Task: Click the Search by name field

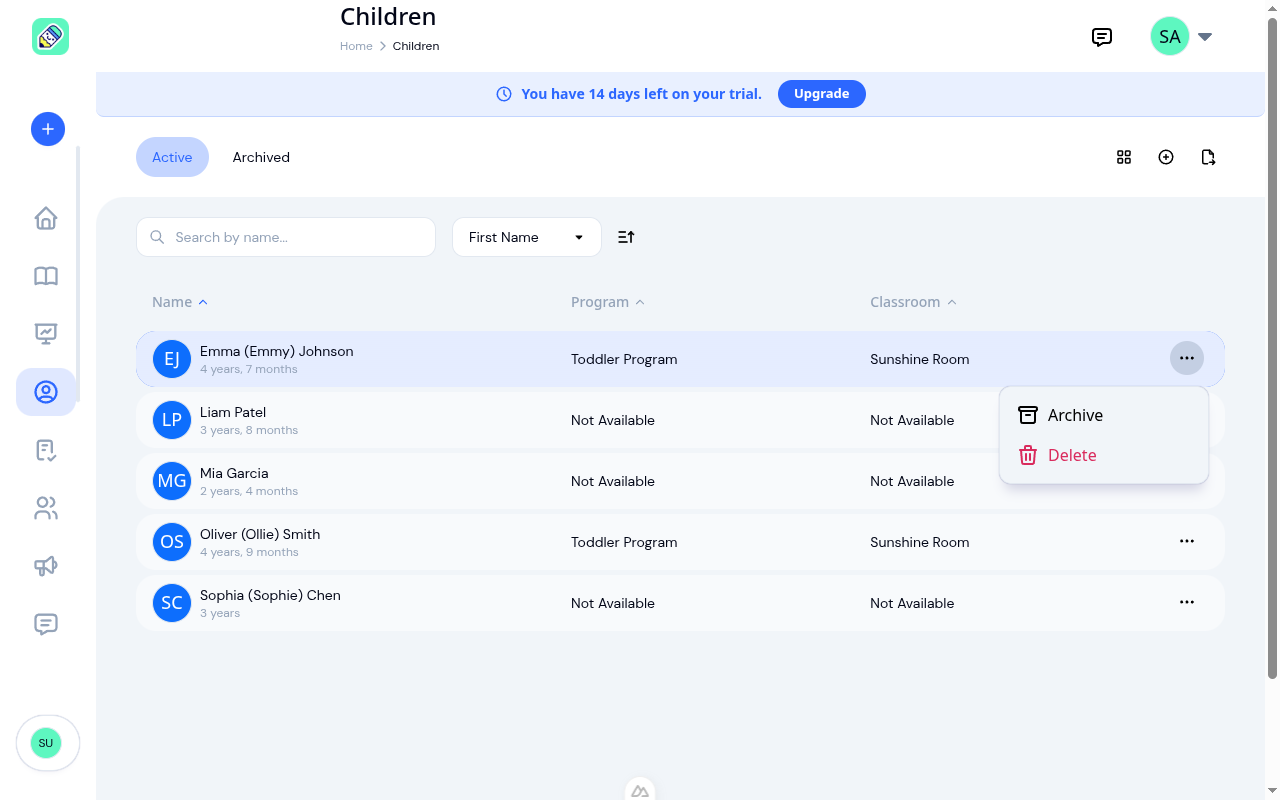Action: 286,237
